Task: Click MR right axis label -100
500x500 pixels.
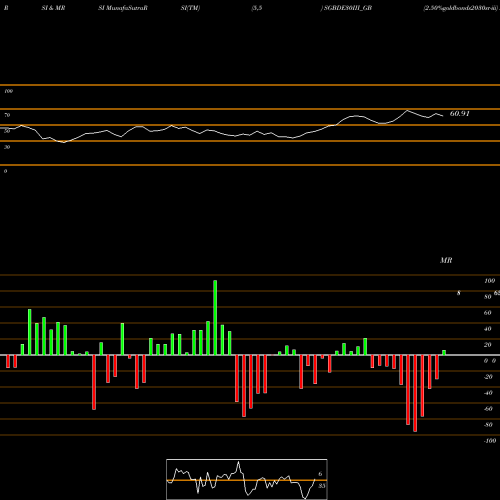Action: point(490,441)
